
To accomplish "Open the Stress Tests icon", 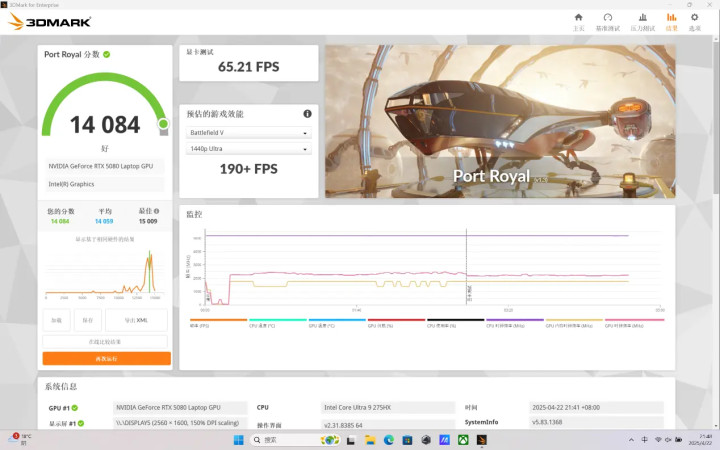I will click(x=642, y=17).
